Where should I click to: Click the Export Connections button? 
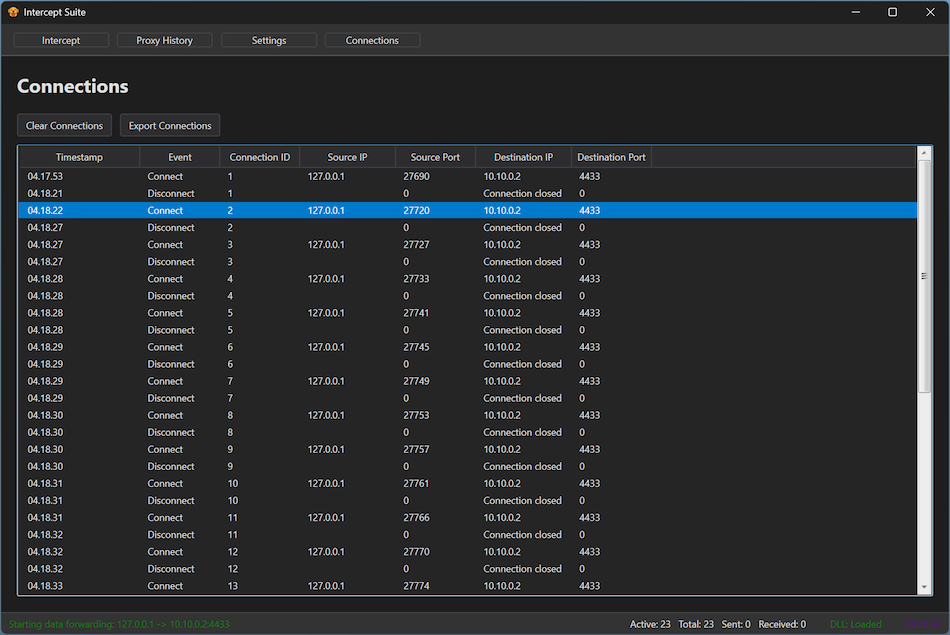tap(170, 126)
